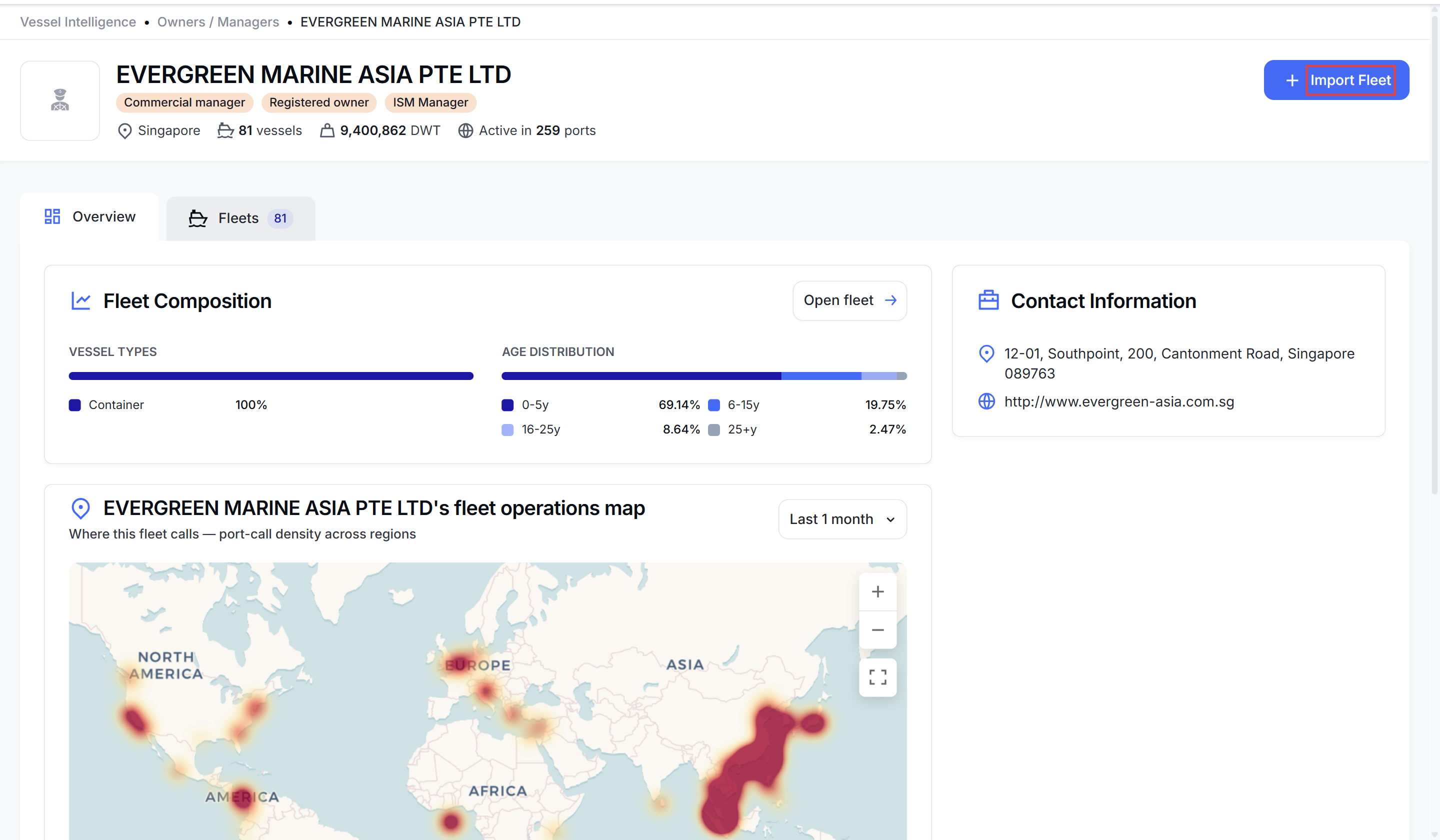Toggle fullscreen for the fleet map
Image resolution: width=1440 pixels, height=840 pixels.
(877, 677)
